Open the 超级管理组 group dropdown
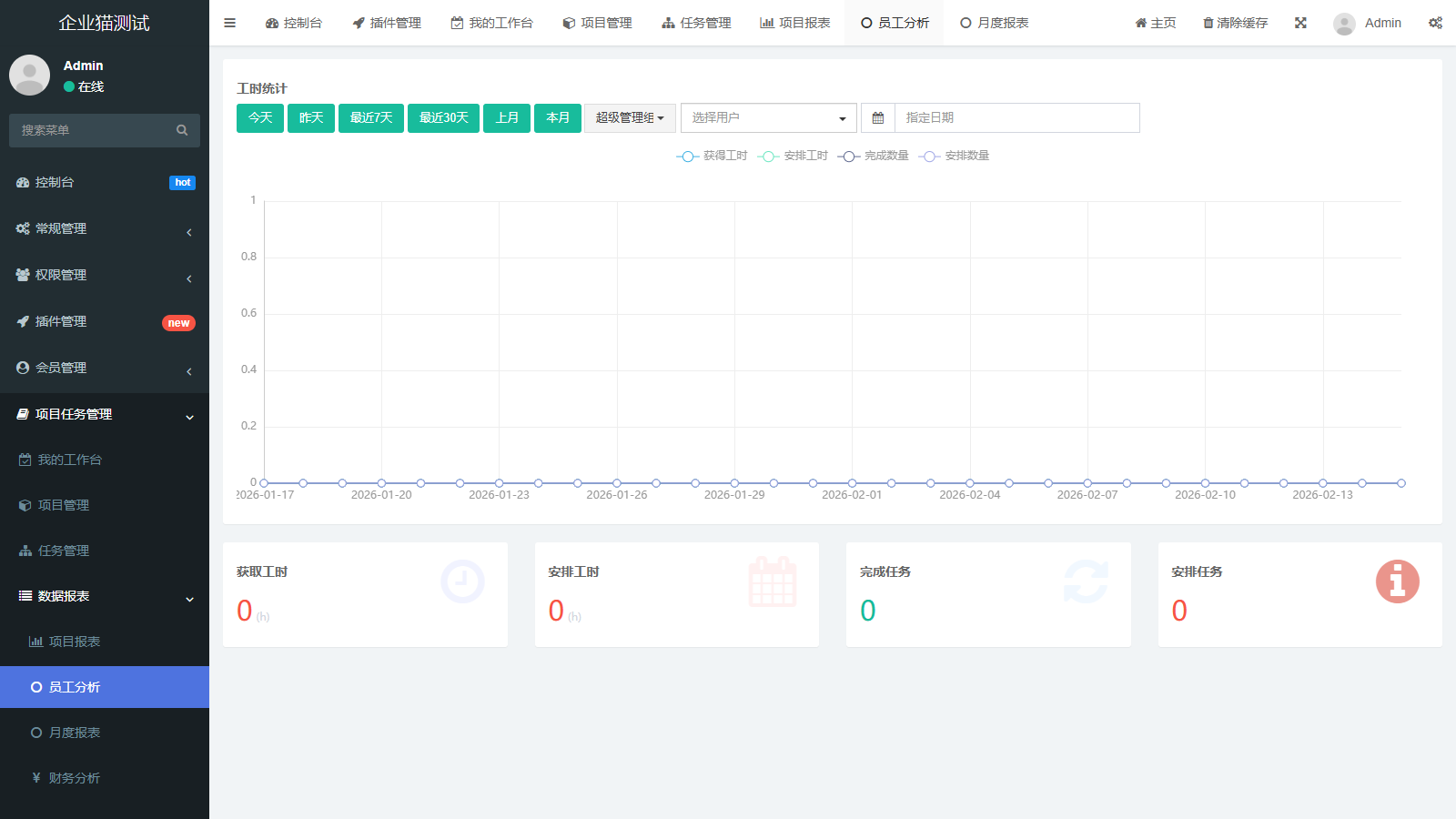Viewport: 1456px width, 819px height. point(630,118)
